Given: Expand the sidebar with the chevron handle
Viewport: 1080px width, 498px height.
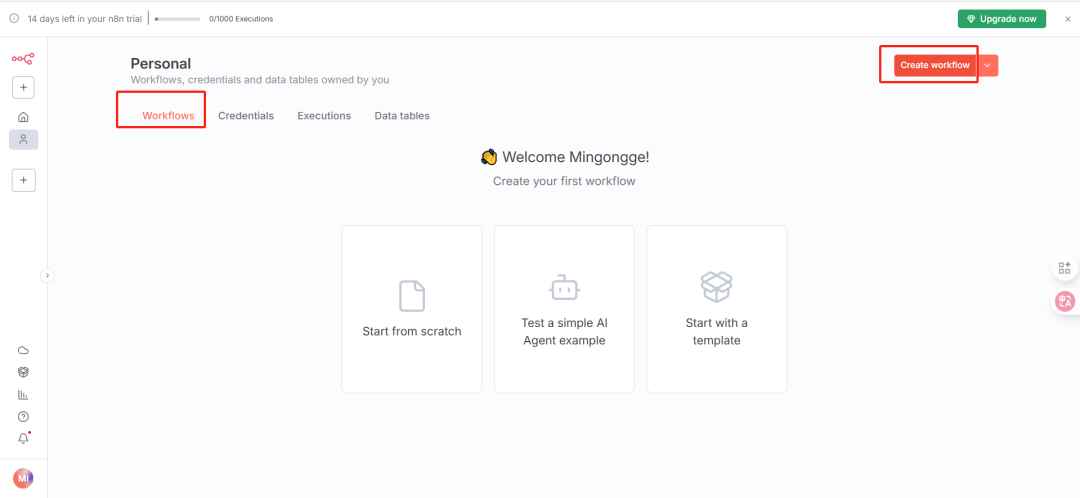Looking at the screenshot, I should tap(47, 276).
